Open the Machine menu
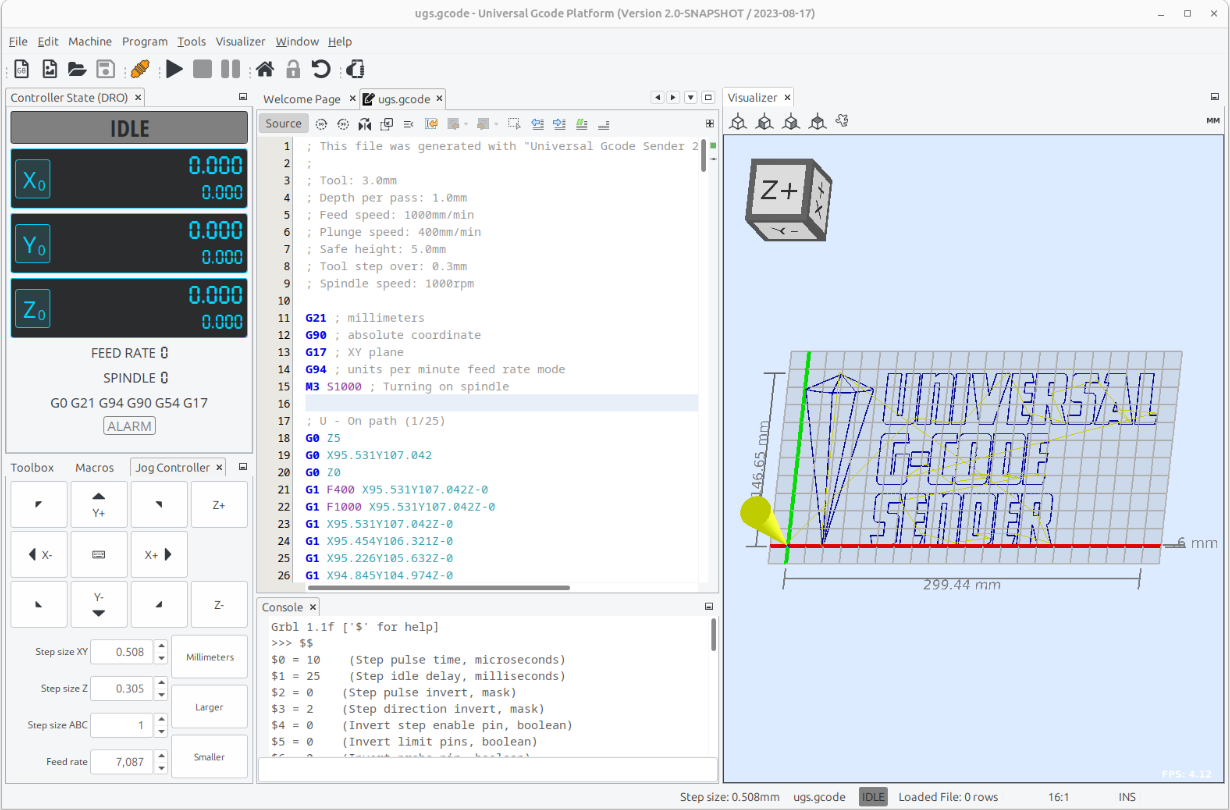Viewport: 1230px width, 810px height. point(90,41)
